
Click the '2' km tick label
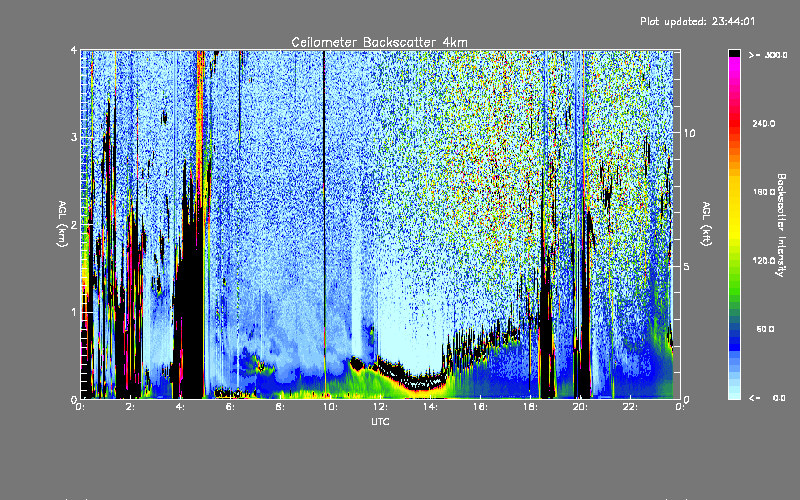click(x=74, y=225)
